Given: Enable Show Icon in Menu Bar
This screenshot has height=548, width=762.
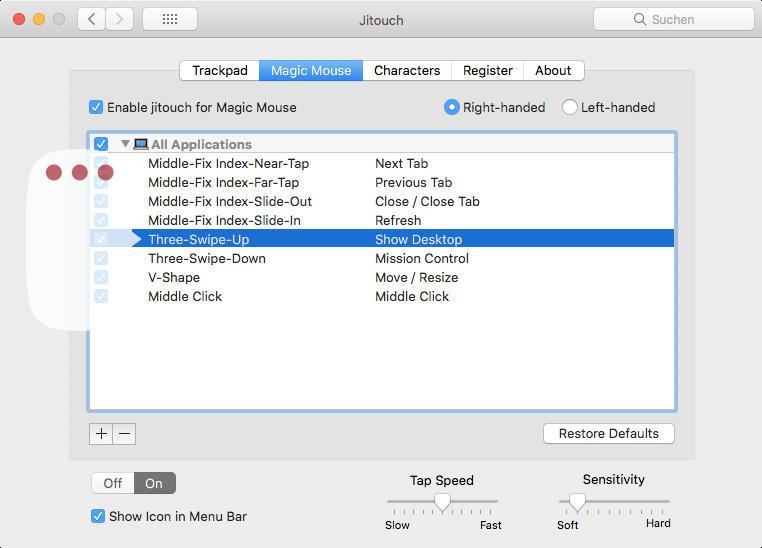Looking at the screenshot, I should (98, 516).
